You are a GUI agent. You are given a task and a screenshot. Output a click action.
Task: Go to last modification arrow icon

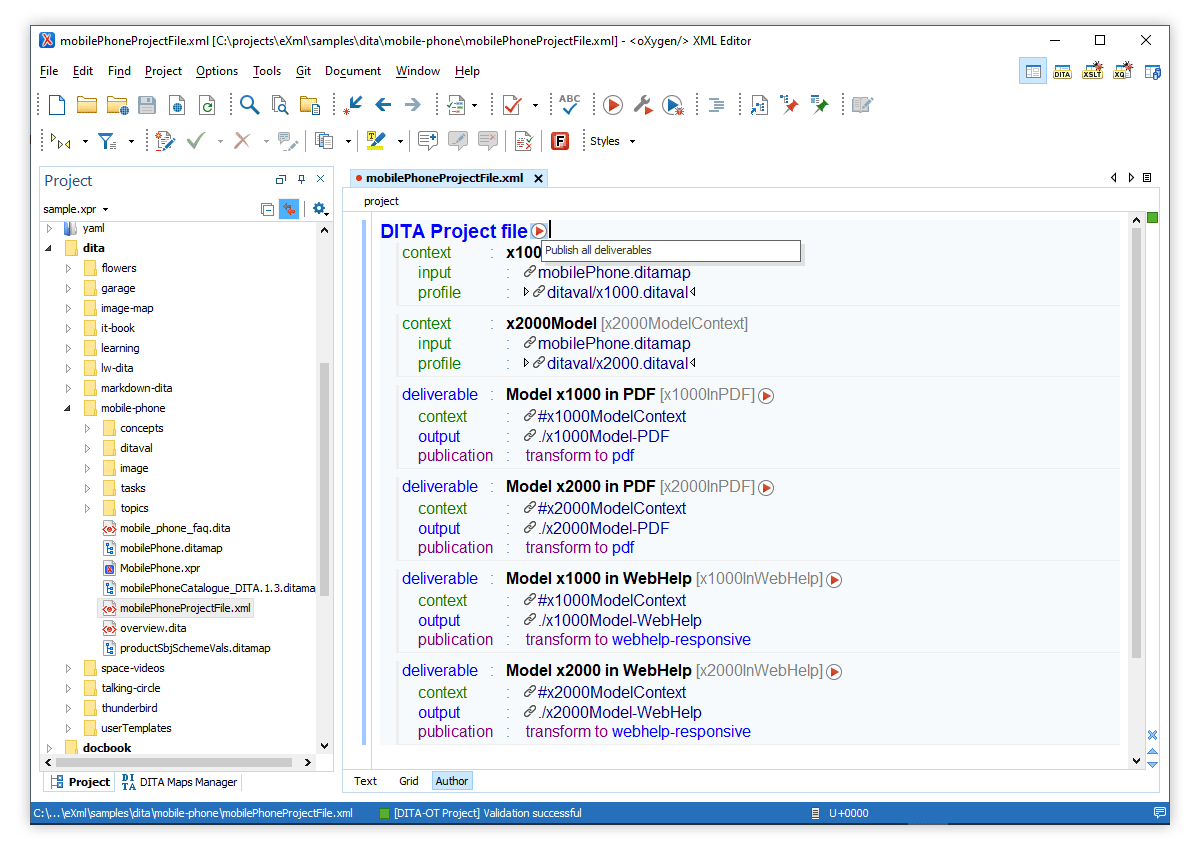click(x=352, y=105)
